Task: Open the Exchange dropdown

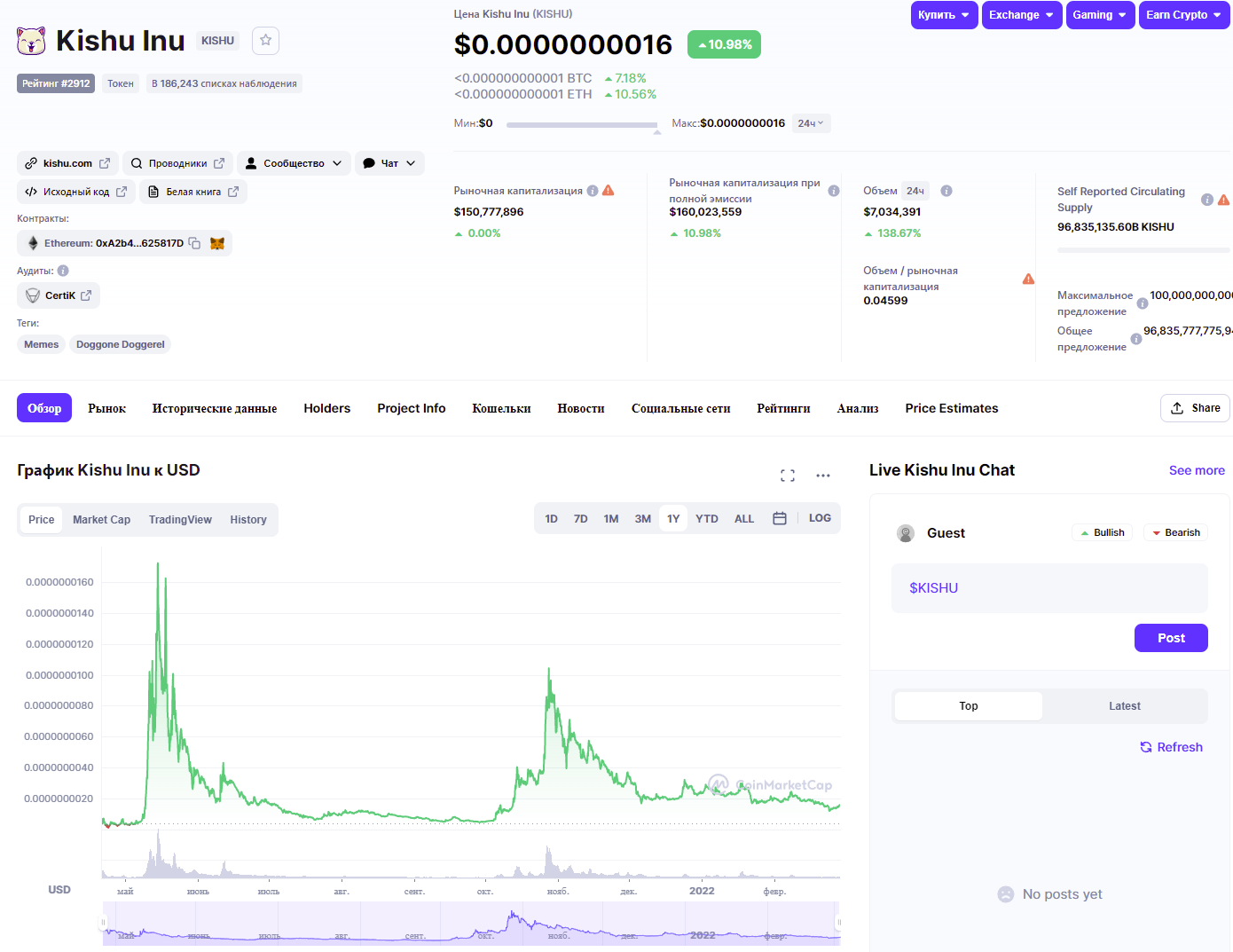Action: [x=1022, y=15]
